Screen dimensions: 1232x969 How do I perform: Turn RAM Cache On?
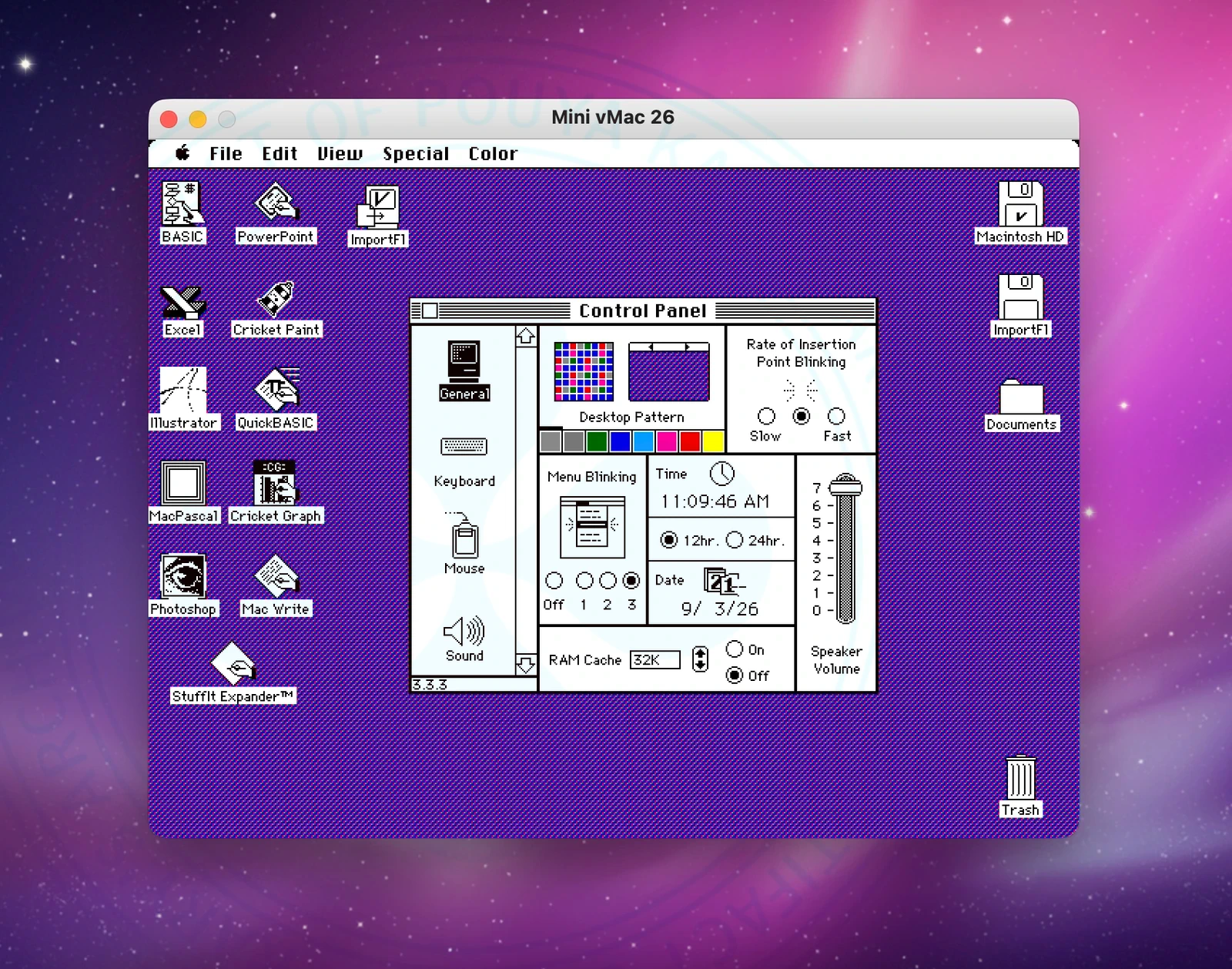[x=735, y=649]
